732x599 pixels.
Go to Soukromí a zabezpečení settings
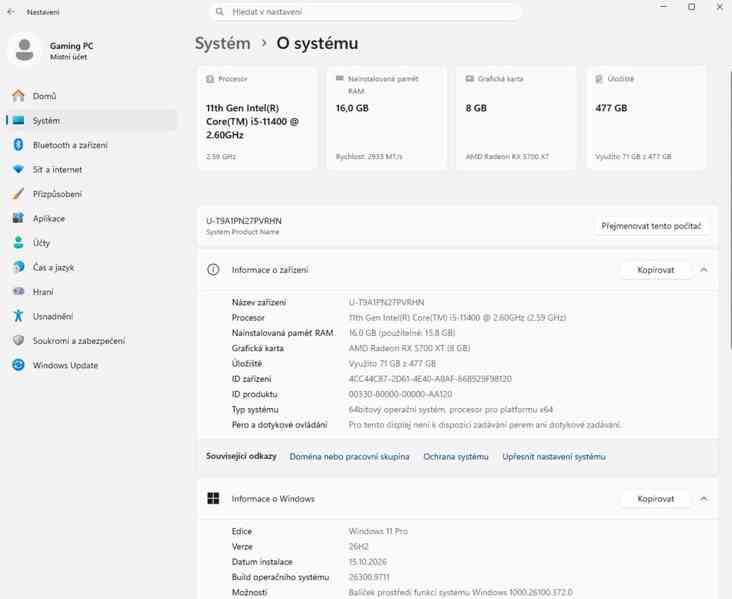(92, 340)
